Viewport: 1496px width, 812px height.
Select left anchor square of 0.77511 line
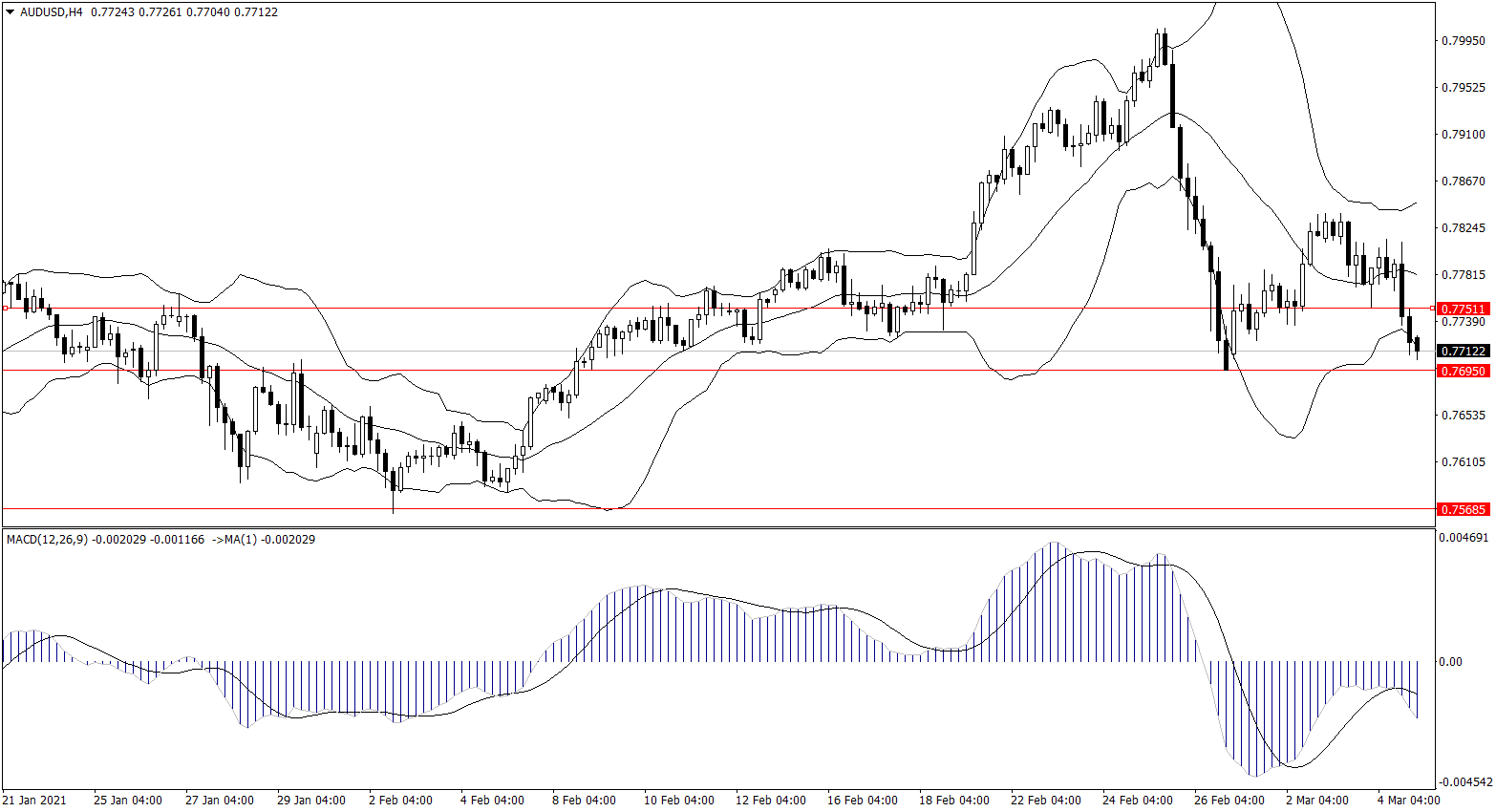pyautogui.click(x=5, y=308)
